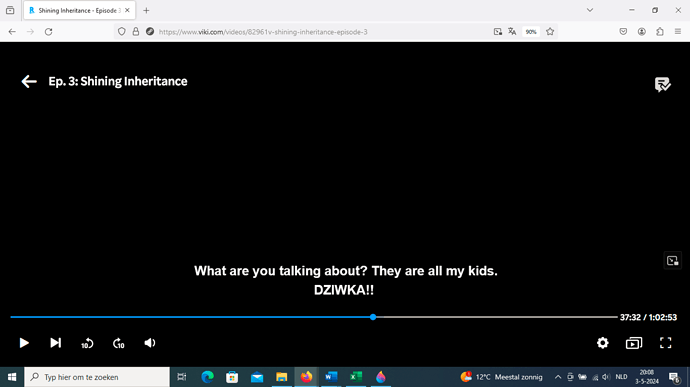690x387 pixels.
Task: Open tracking protection shield icon
Action: point(122,32)
